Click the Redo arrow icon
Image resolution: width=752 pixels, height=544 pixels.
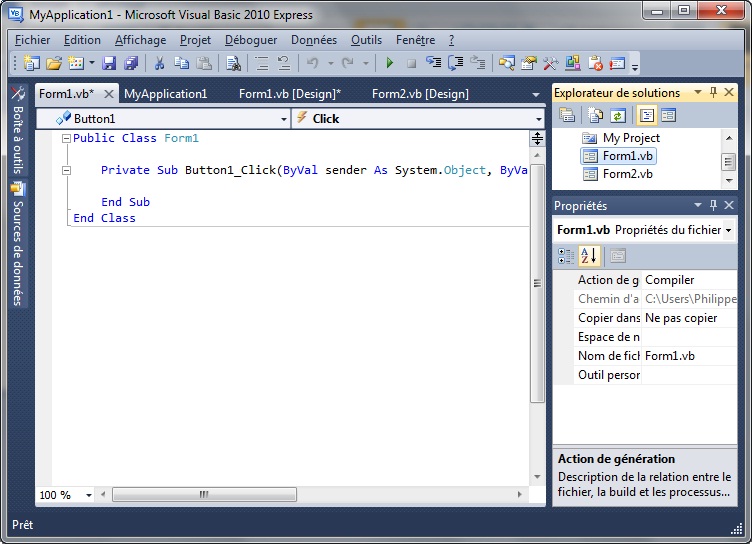point(348,63)
